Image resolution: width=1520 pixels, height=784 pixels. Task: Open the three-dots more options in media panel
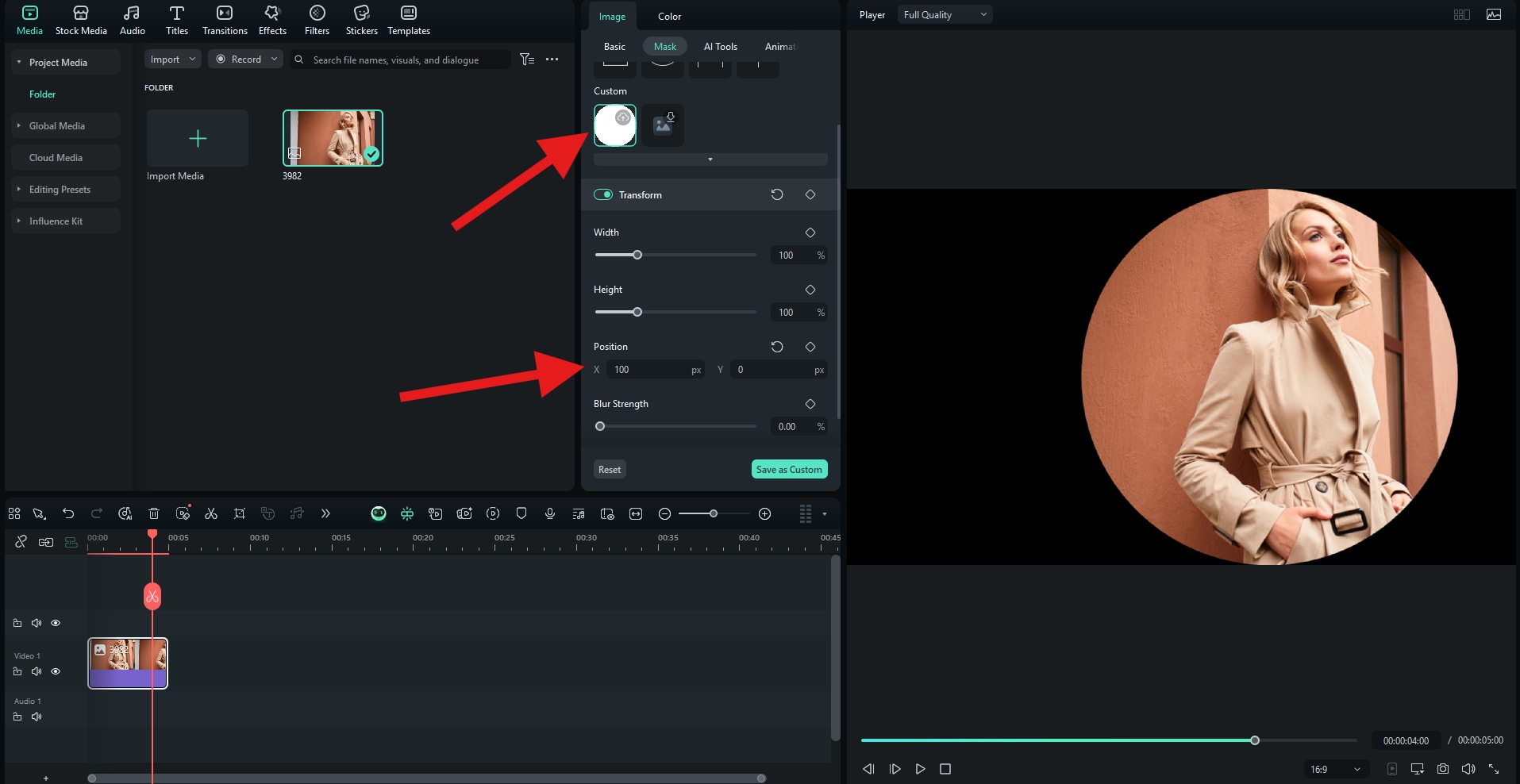point(552,60)
